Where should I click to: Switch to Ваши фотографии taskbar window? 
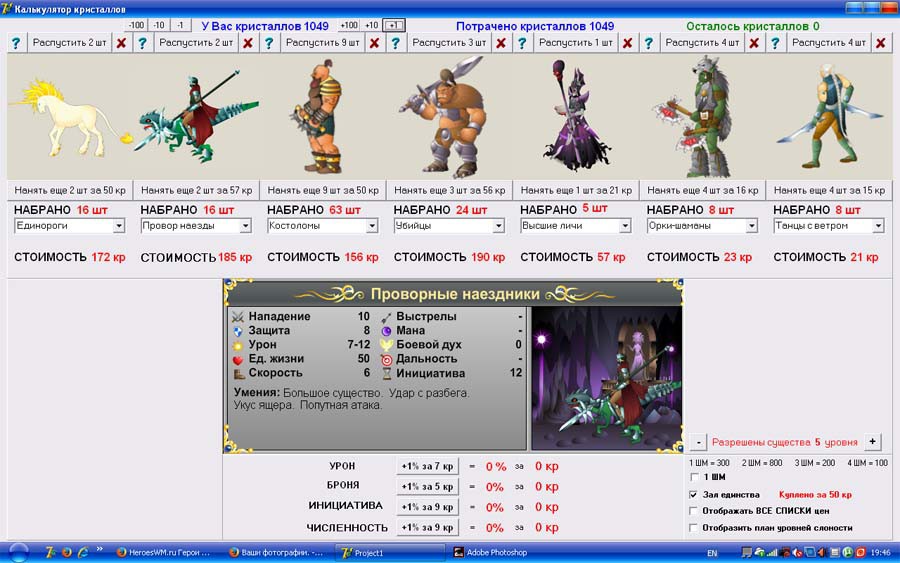pos(277,553)
